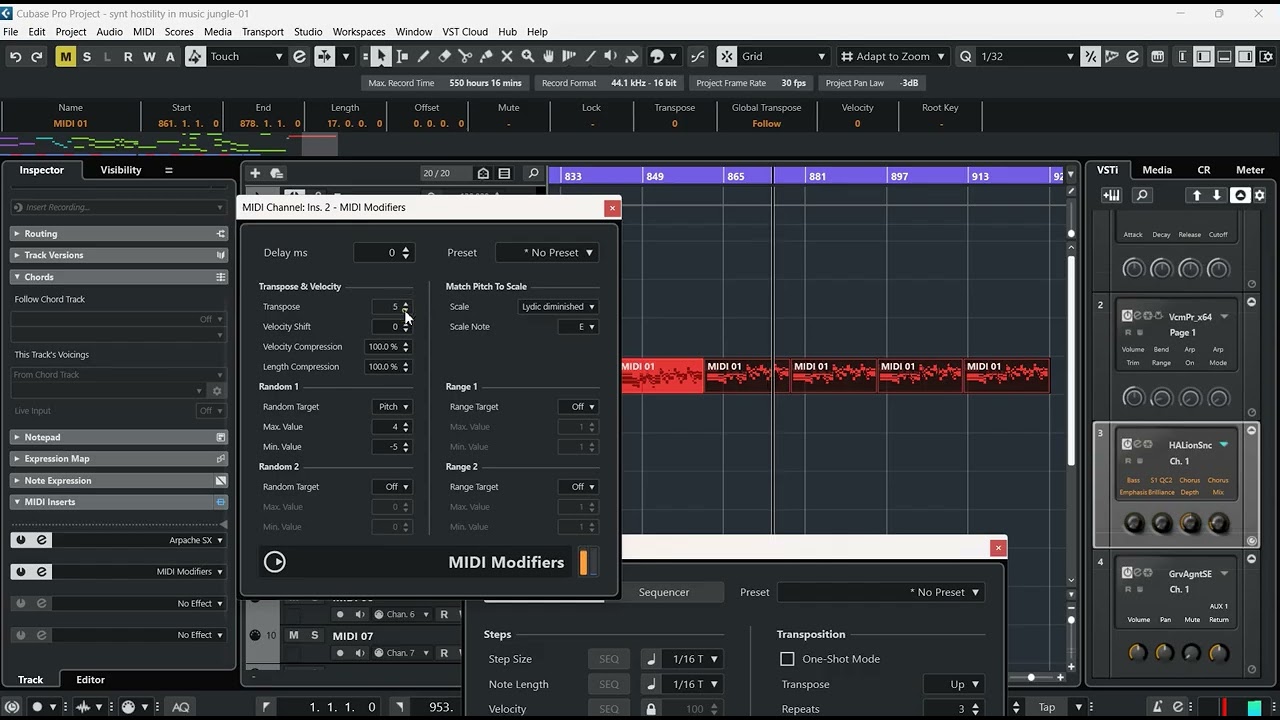Open the Touch automation mode dropdown
1280x720 pixels.
coord(246,57)
